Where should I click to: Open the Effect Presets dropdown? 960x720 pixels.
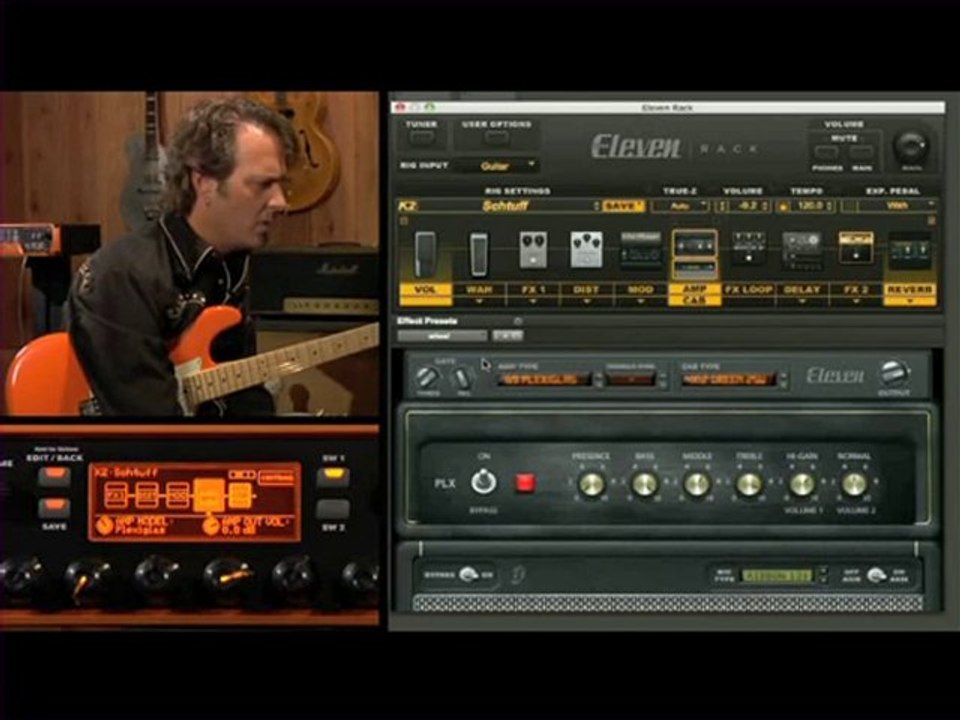tap(443, 336)
